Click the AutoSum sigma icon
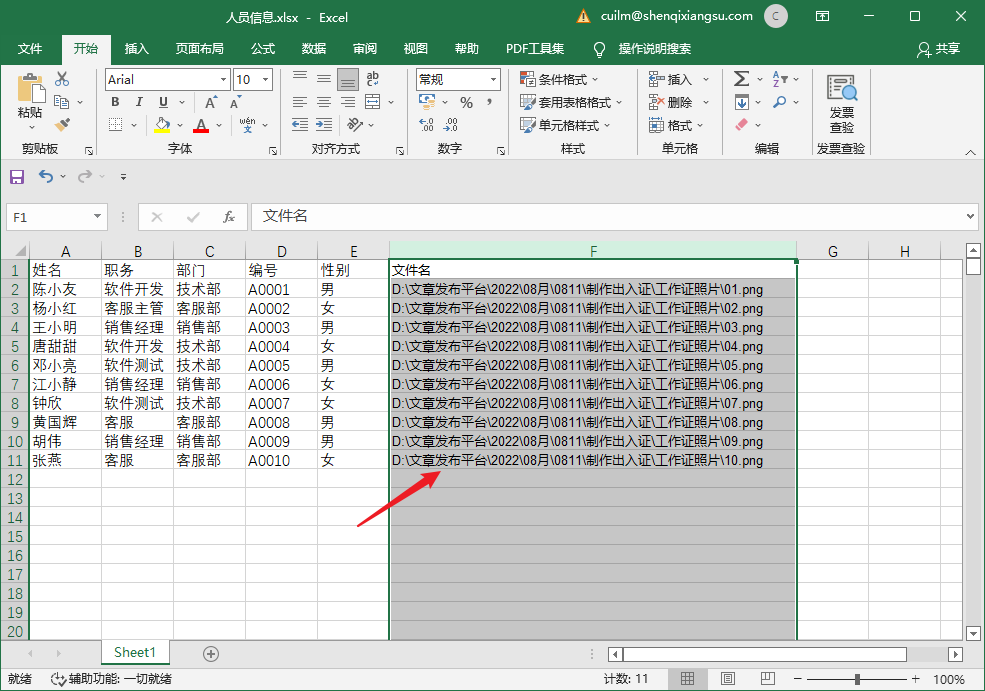 741,79
